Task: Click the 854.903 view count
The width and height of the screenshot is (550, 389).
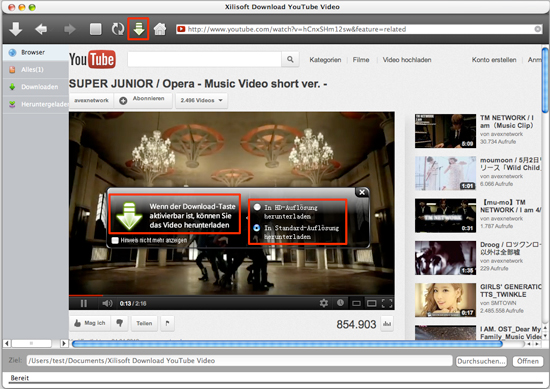Action: point(356,324)
